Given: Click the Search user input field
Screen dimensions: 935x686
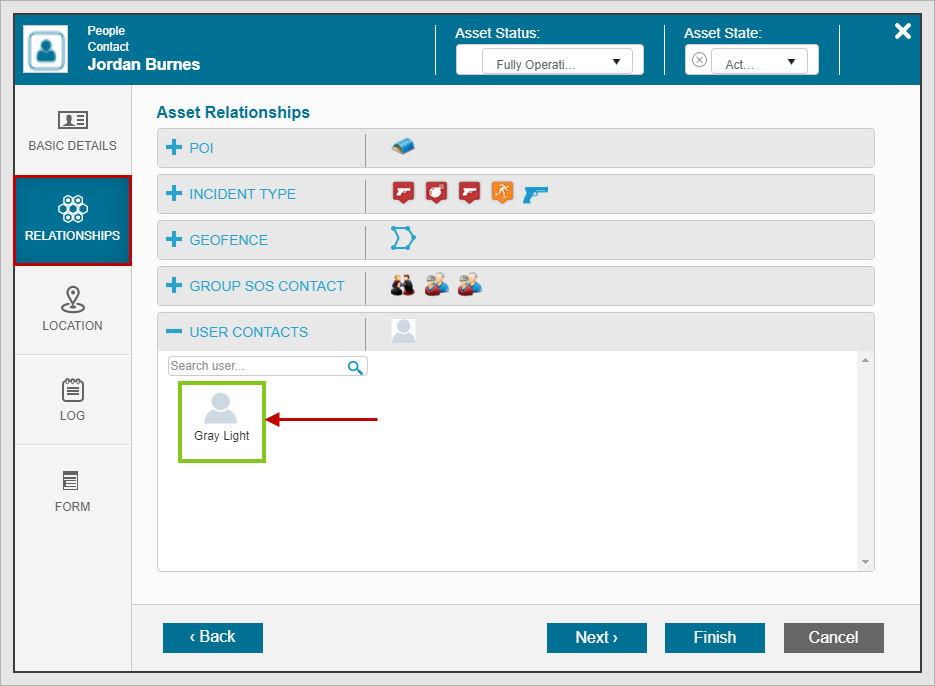Looking at the screenshot, I should click(257, 366).
